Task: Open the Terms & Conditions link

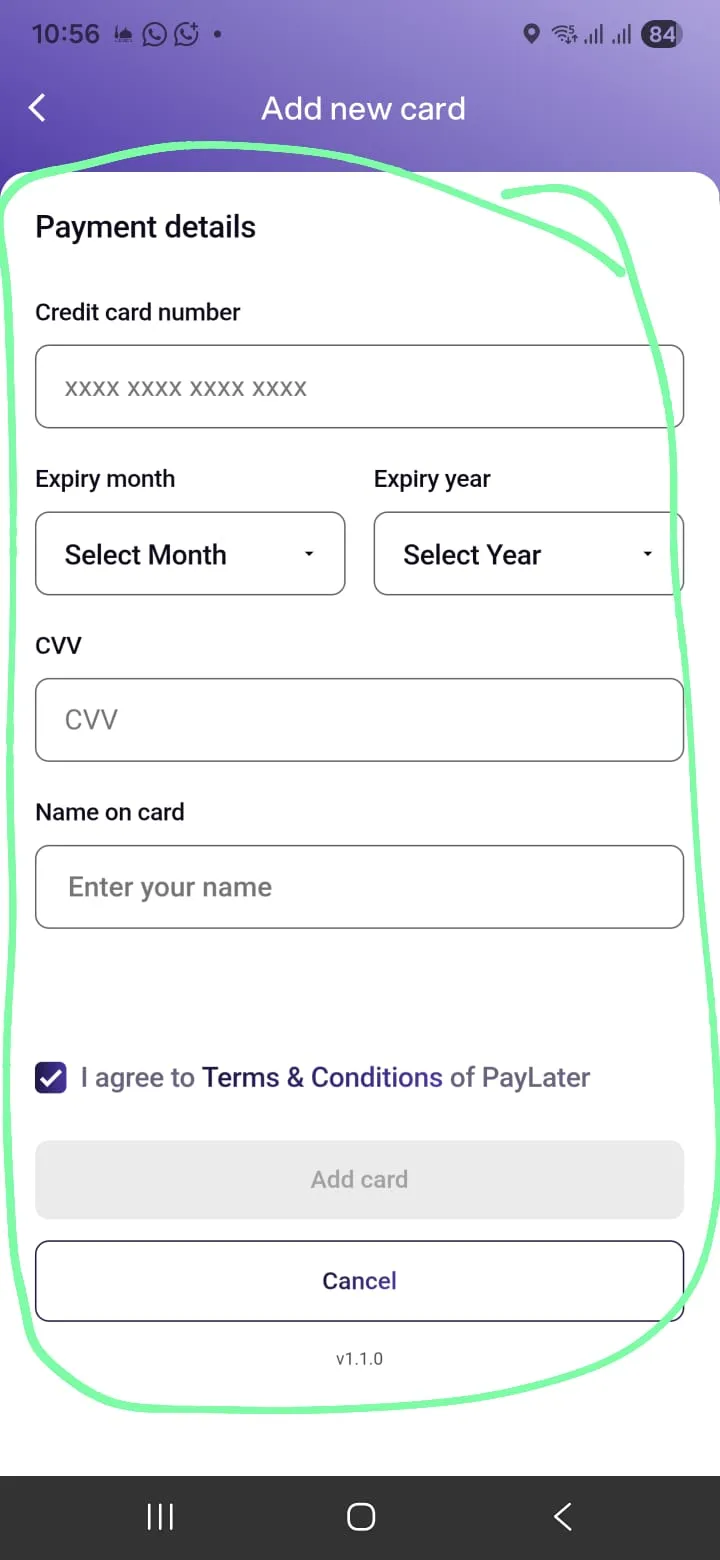Action: (x=322, y=1077)
